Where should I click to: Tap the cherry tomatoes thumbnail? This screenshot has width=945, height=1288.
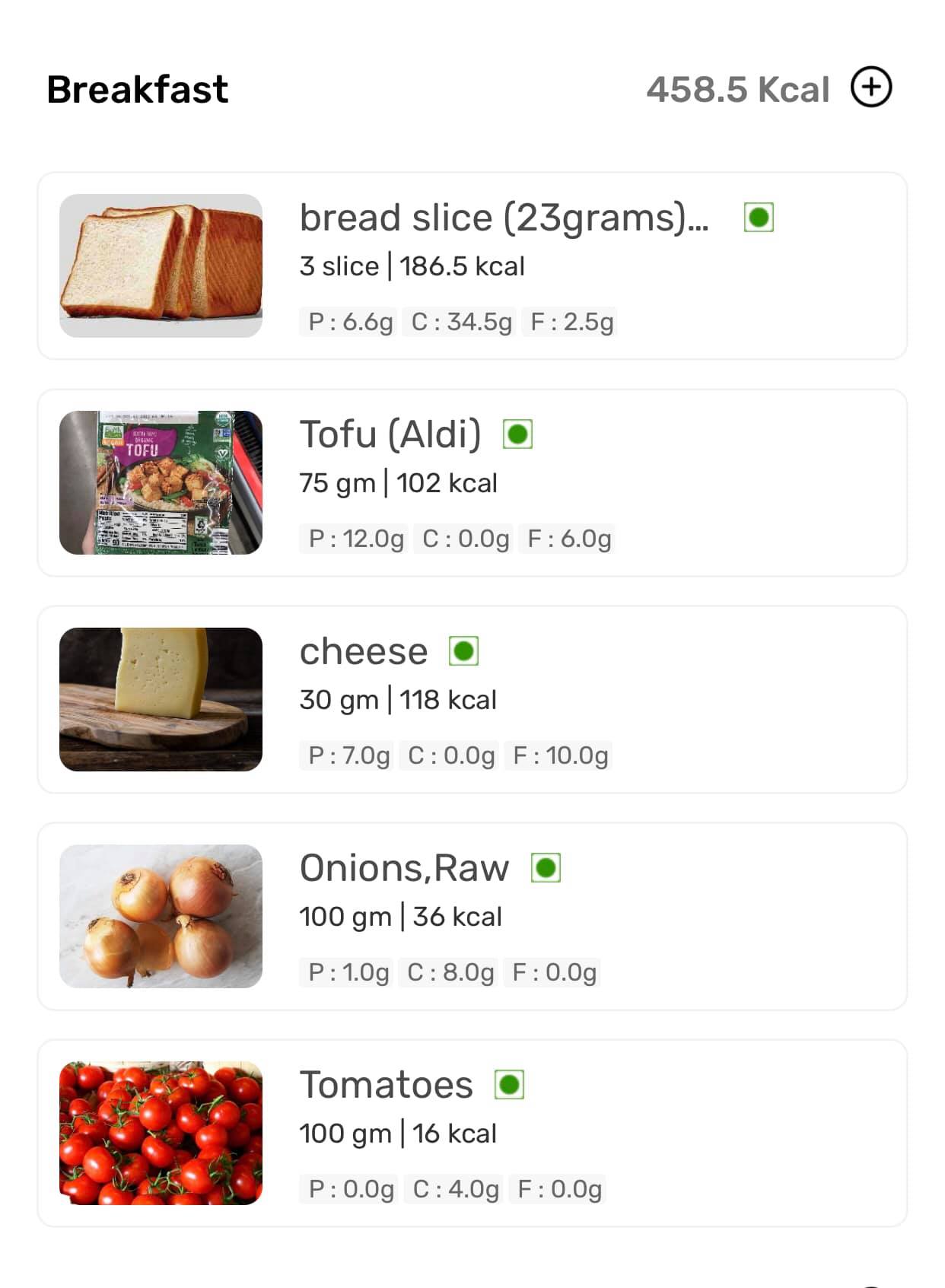pos(161,1133)
